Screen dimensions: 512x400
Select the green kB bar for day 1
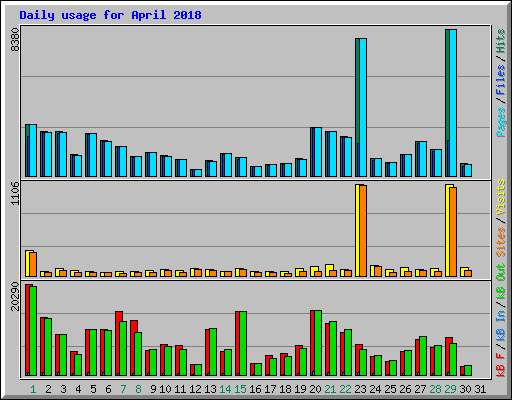tap(33, 331)
